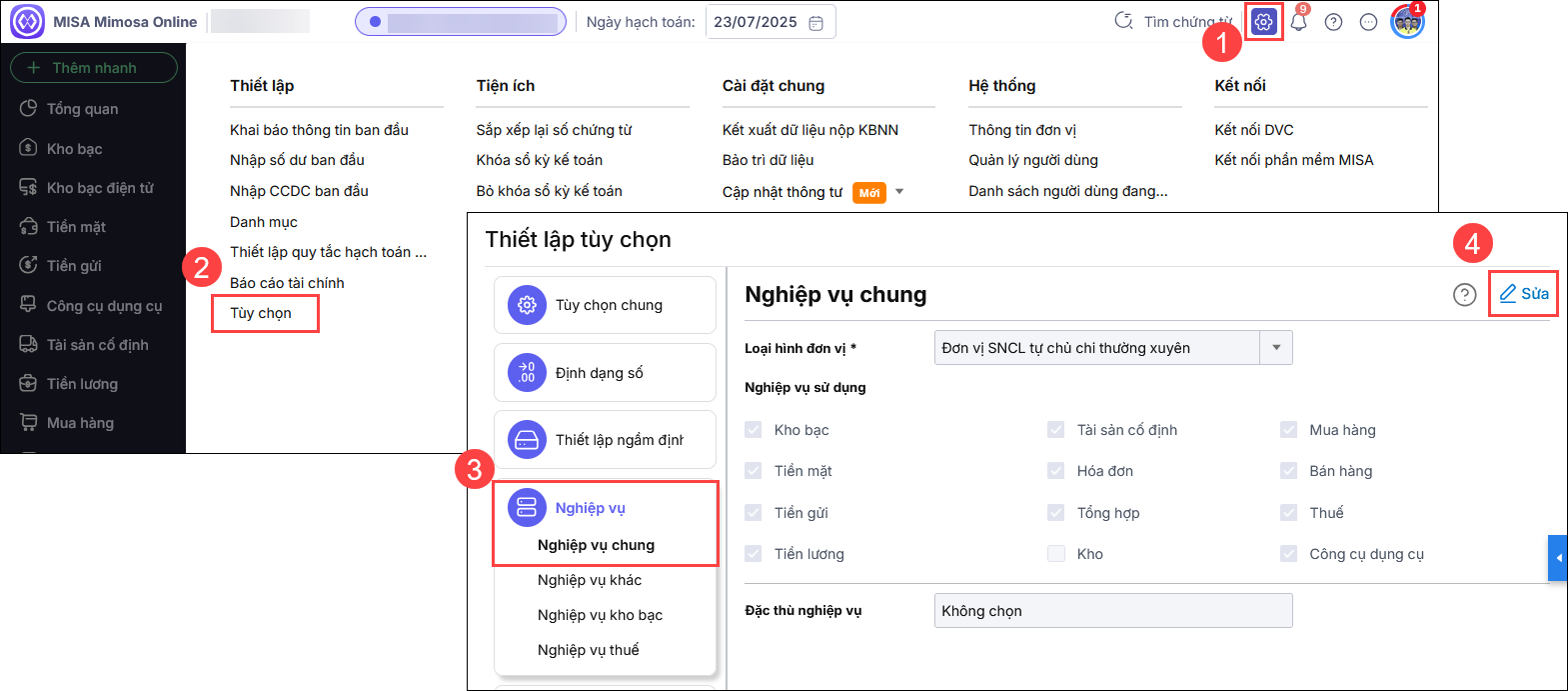Open the Đặc thù nghiệp vụ combo box

pyautogui.click(x=1113, y=611)
